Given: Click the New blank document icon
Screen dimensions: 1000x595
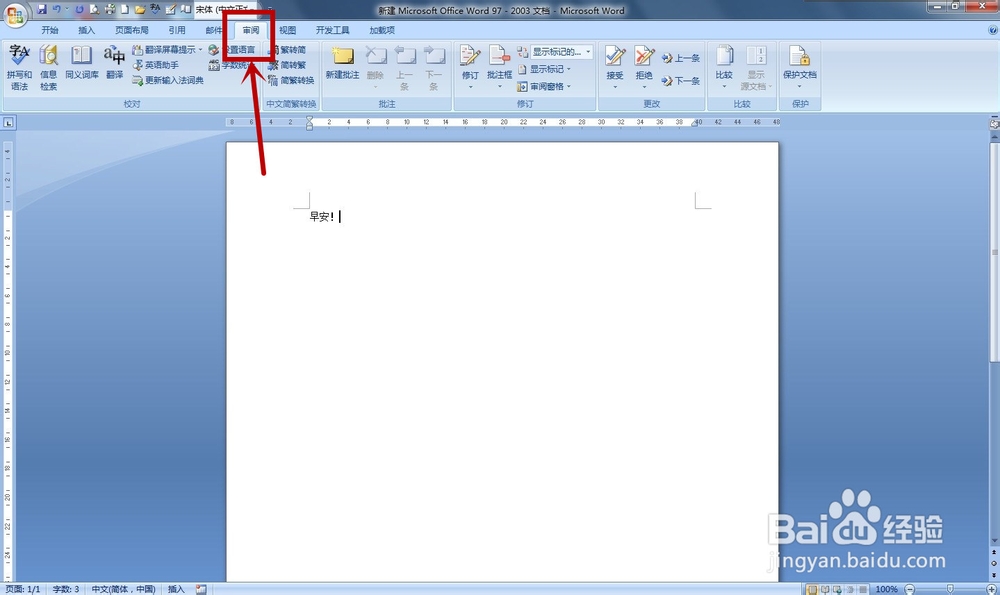Looking at the screenshot, I should pyautogui.click(x=125, y=9).
